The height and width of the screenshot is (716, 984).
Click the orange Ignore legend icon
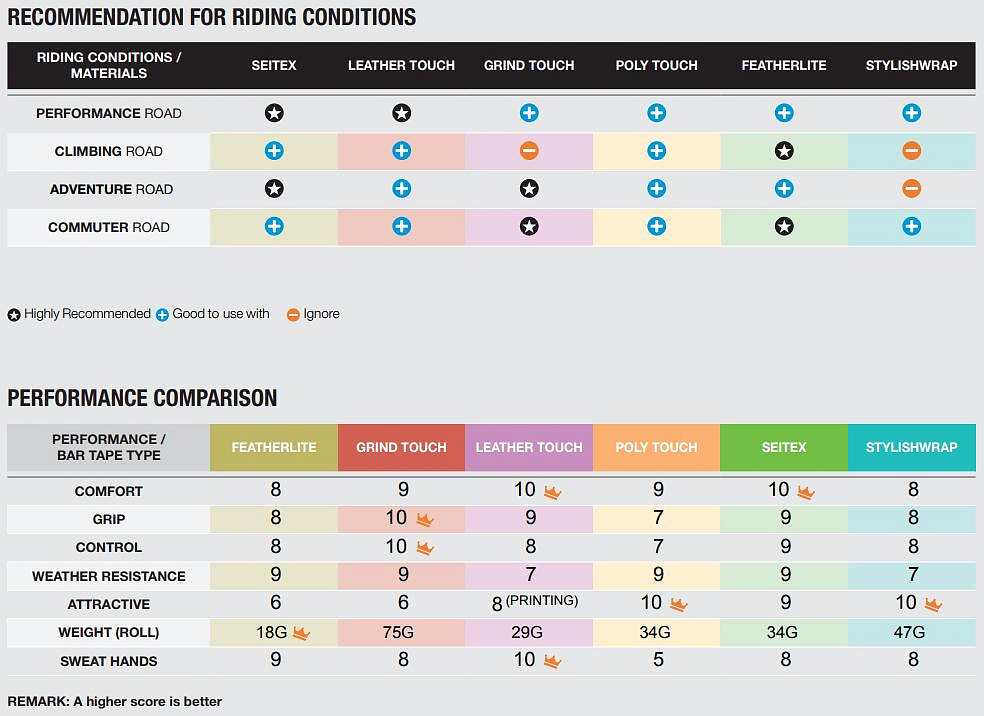coord(293,315)
